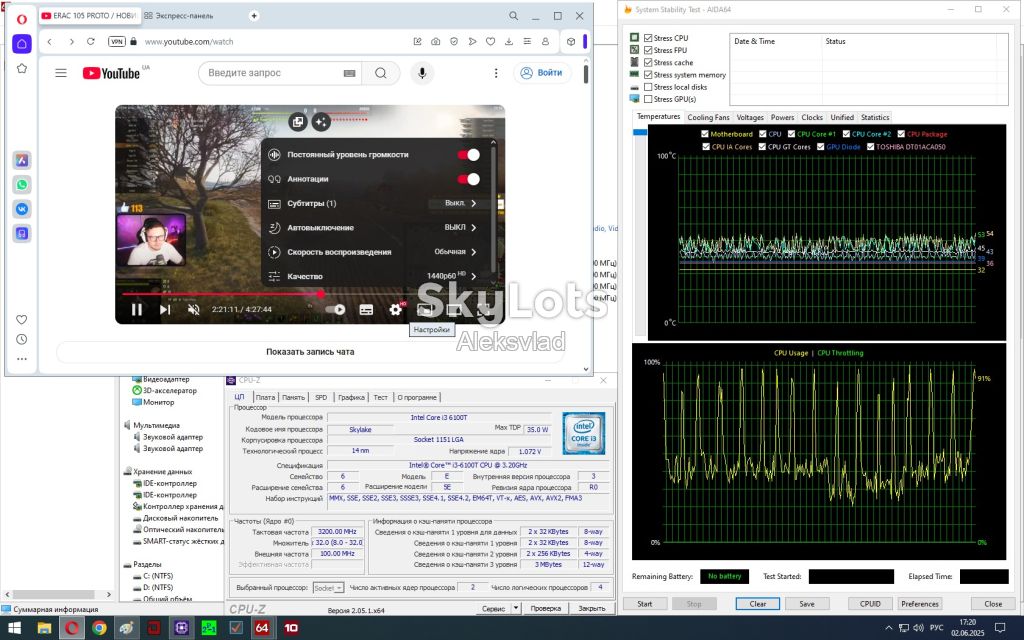Unmute the YouTube video
1024x640 pixels.
click(x=193, y=310)
